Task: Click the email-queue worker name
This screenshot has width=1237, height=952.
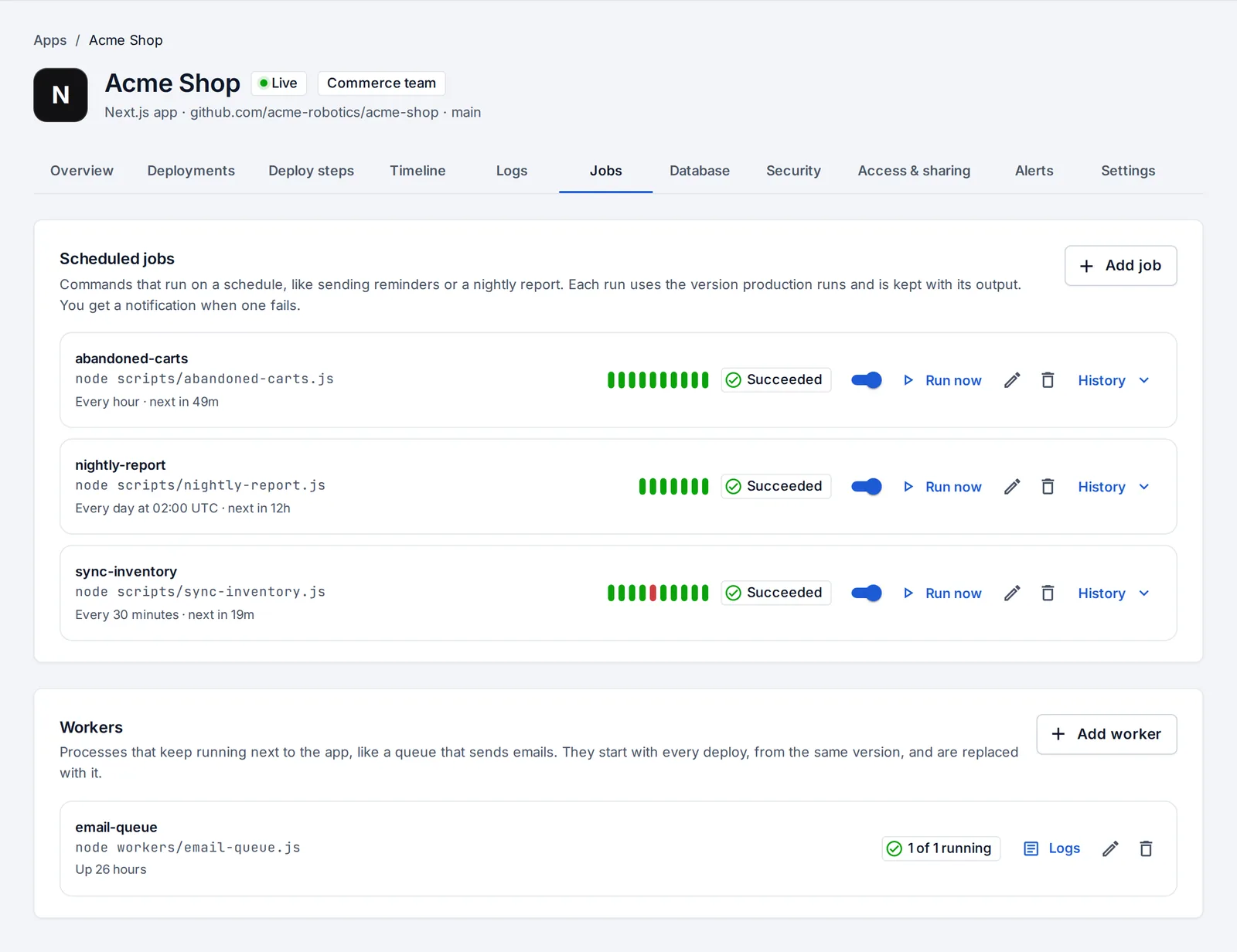Action: click(116, 828)
